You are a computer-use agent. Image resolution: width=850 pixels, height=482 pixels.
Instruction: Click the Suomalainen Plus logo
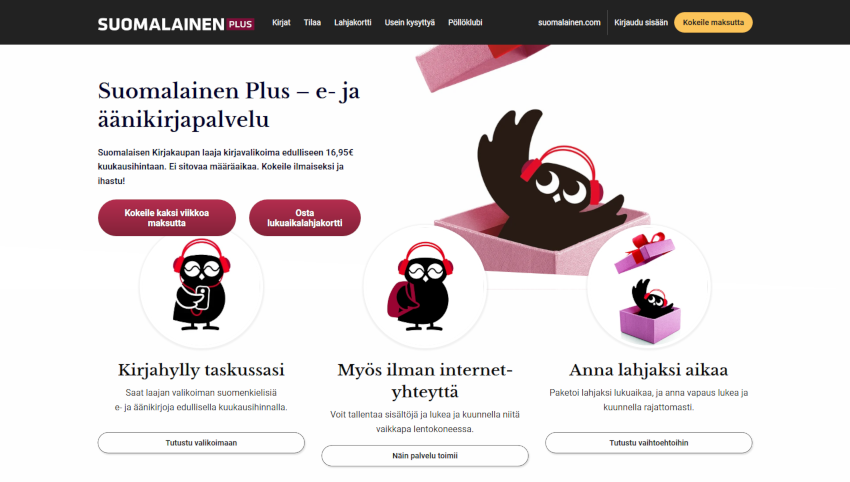(176, 24)
